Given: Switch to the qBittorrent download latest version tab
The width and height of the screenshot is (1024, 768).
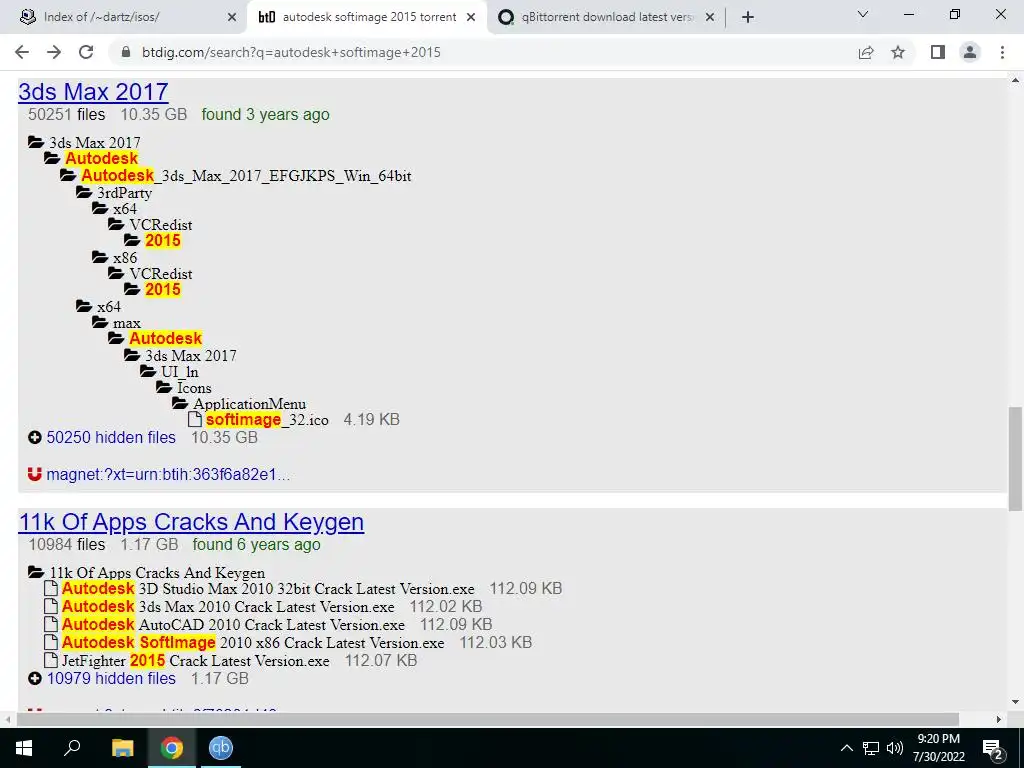Looking at the screenshot, I should (606, 17).
